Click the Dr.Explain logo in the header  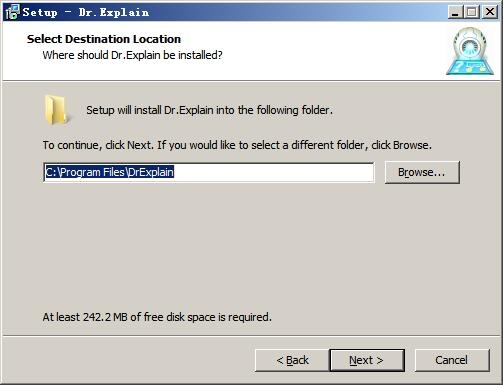[470, 51]
